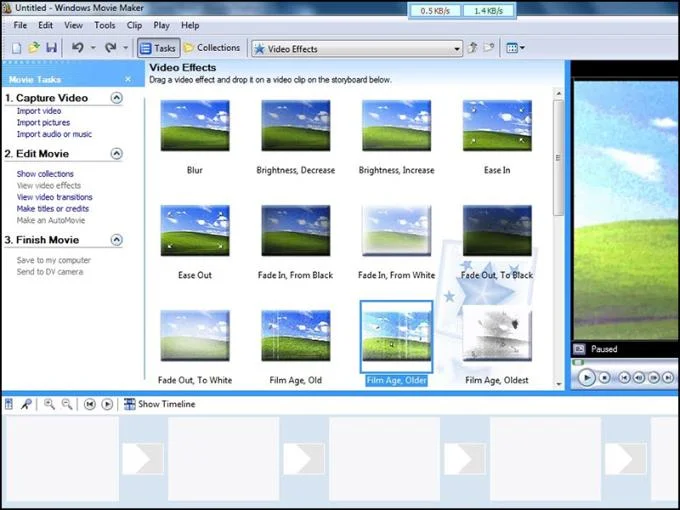Redo the last action

pos(111,48)
